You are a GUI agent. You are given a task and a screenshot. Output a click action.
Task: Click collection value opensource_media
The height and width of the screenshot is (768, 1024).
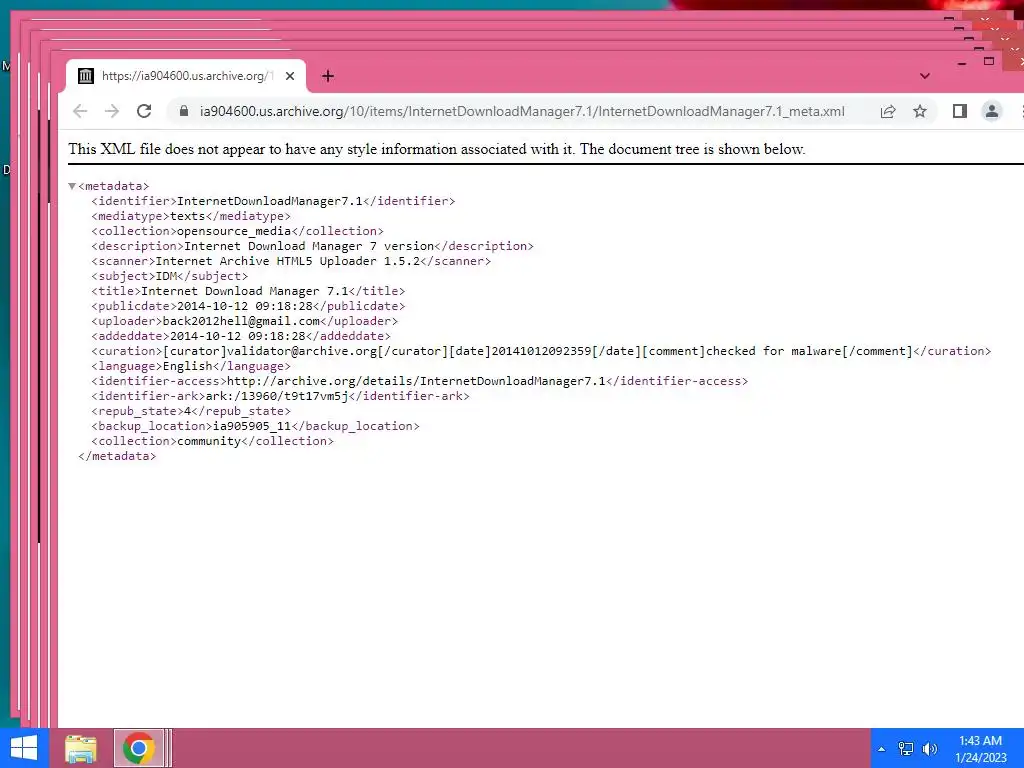(x=234, y=231)
